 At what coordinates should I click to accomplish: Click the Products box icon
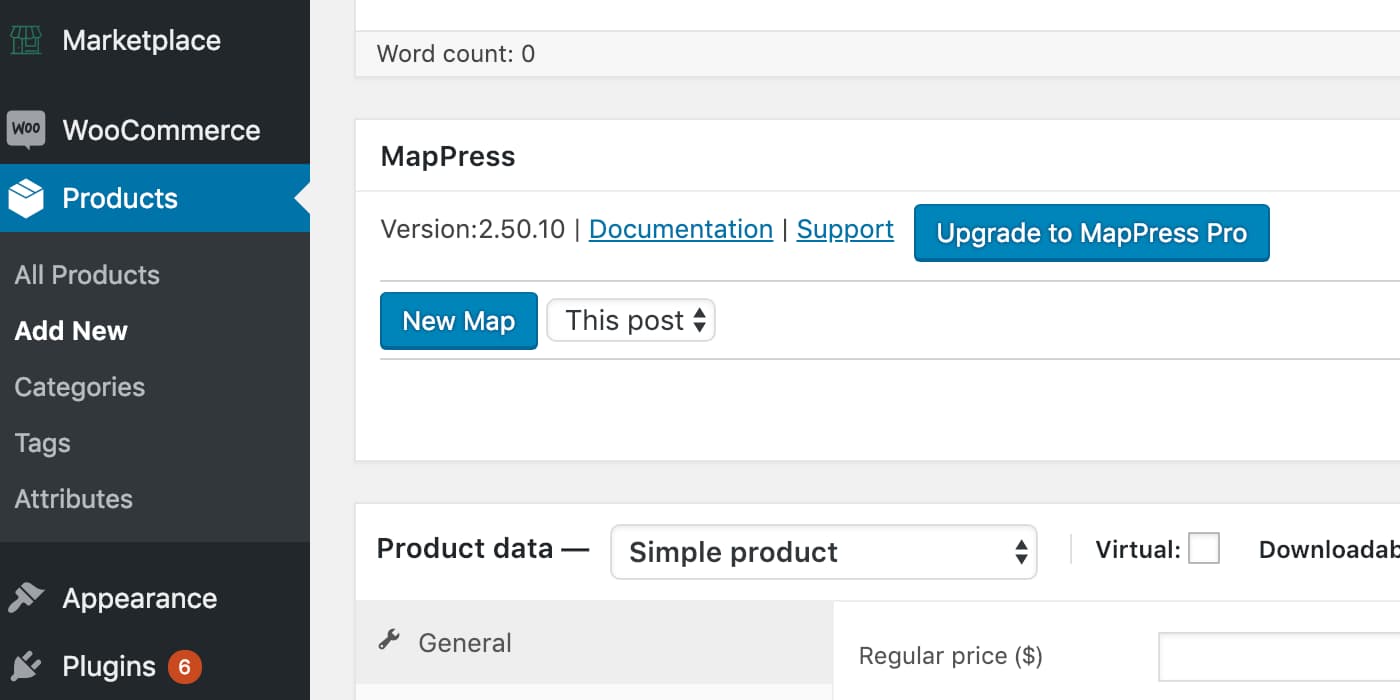pyautogui.click(x=26, y=198)
